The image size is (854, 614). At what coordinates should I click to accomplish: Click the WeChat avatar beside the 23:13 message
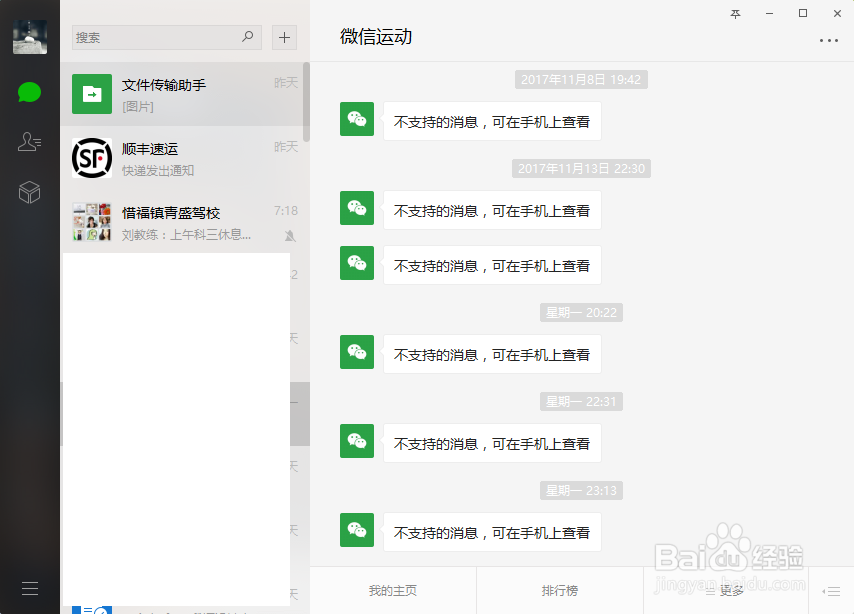(357, 530)
